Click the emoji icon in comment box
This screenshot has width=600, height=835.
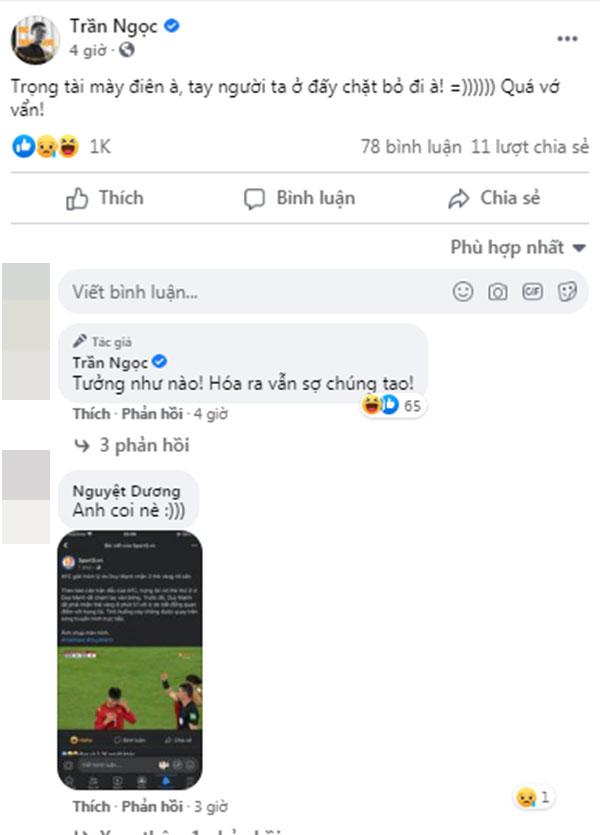(463, 292)
